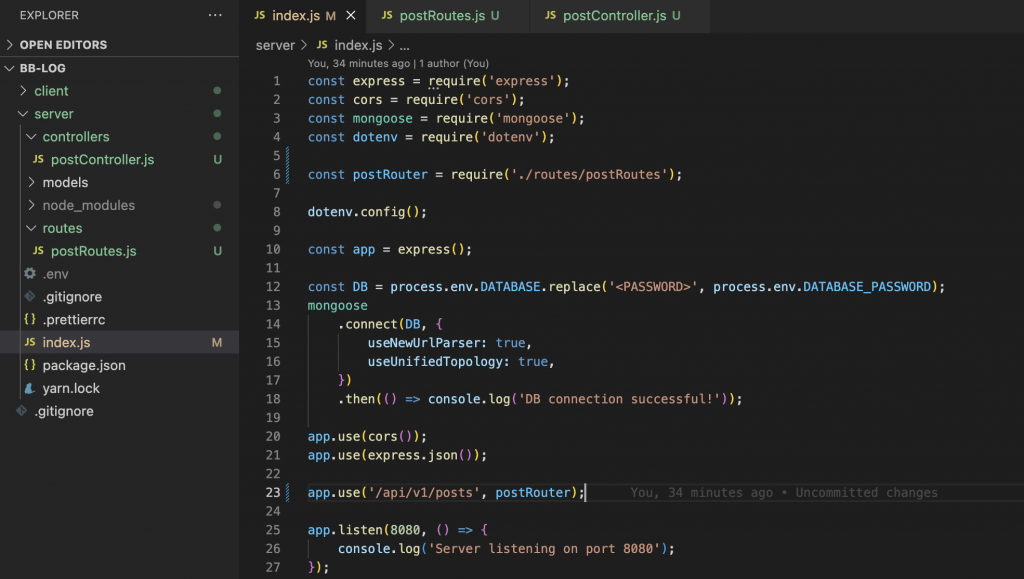Click the JS icon on the postController.js tab
This screenshot has height=579, width=1024.
point(551,15)
